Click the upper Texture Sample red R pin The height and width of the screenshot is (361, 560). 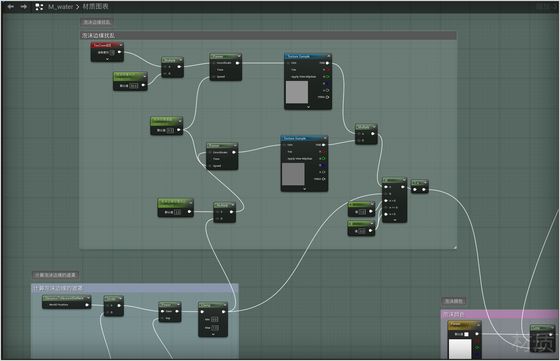pyautogui.click(x=327, y=70)
